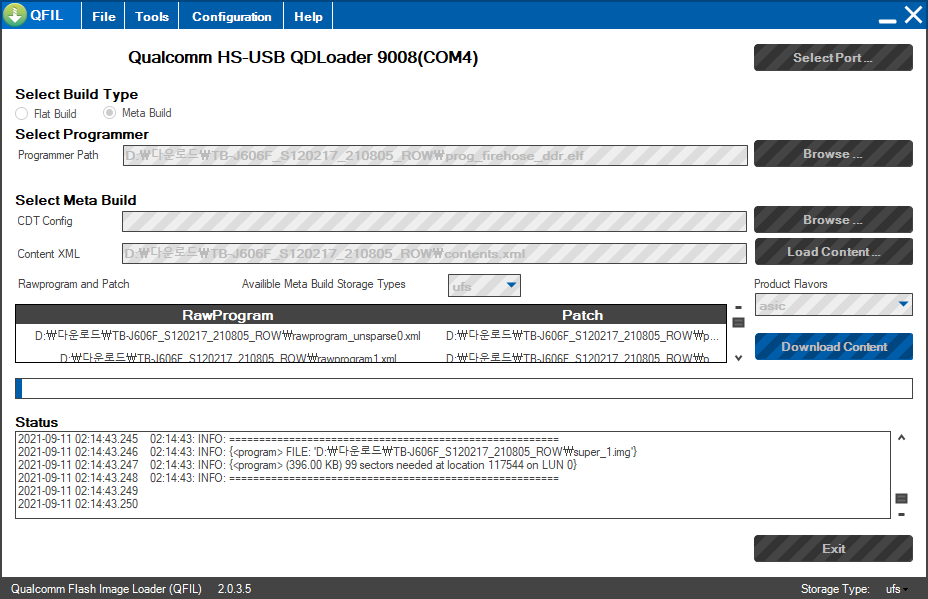Click the download progress bar
Viewport: 928px width, 599px height.
click(x=463, y=388)
